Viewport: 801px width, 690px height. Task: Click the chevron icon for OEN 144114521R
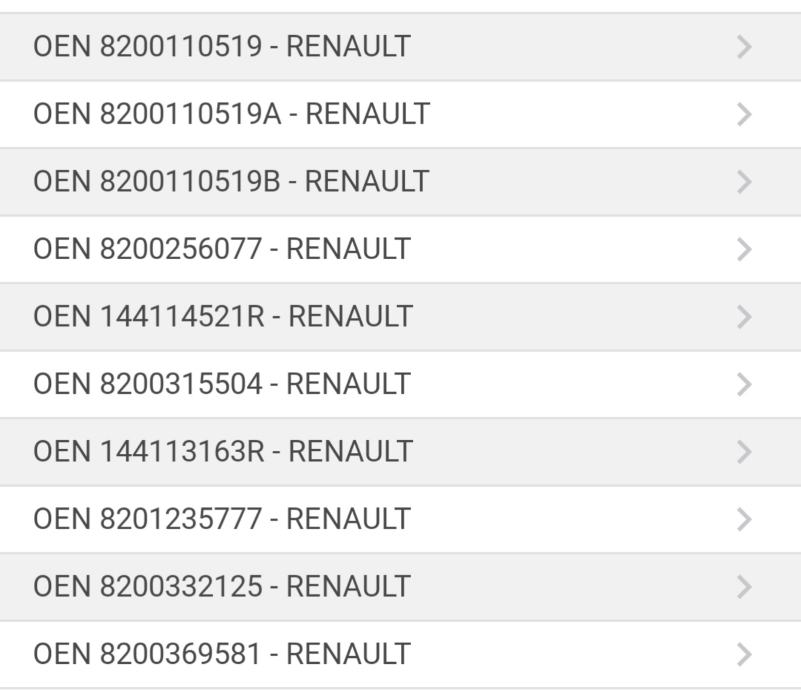pyautogui.click(x=743, y=316)
